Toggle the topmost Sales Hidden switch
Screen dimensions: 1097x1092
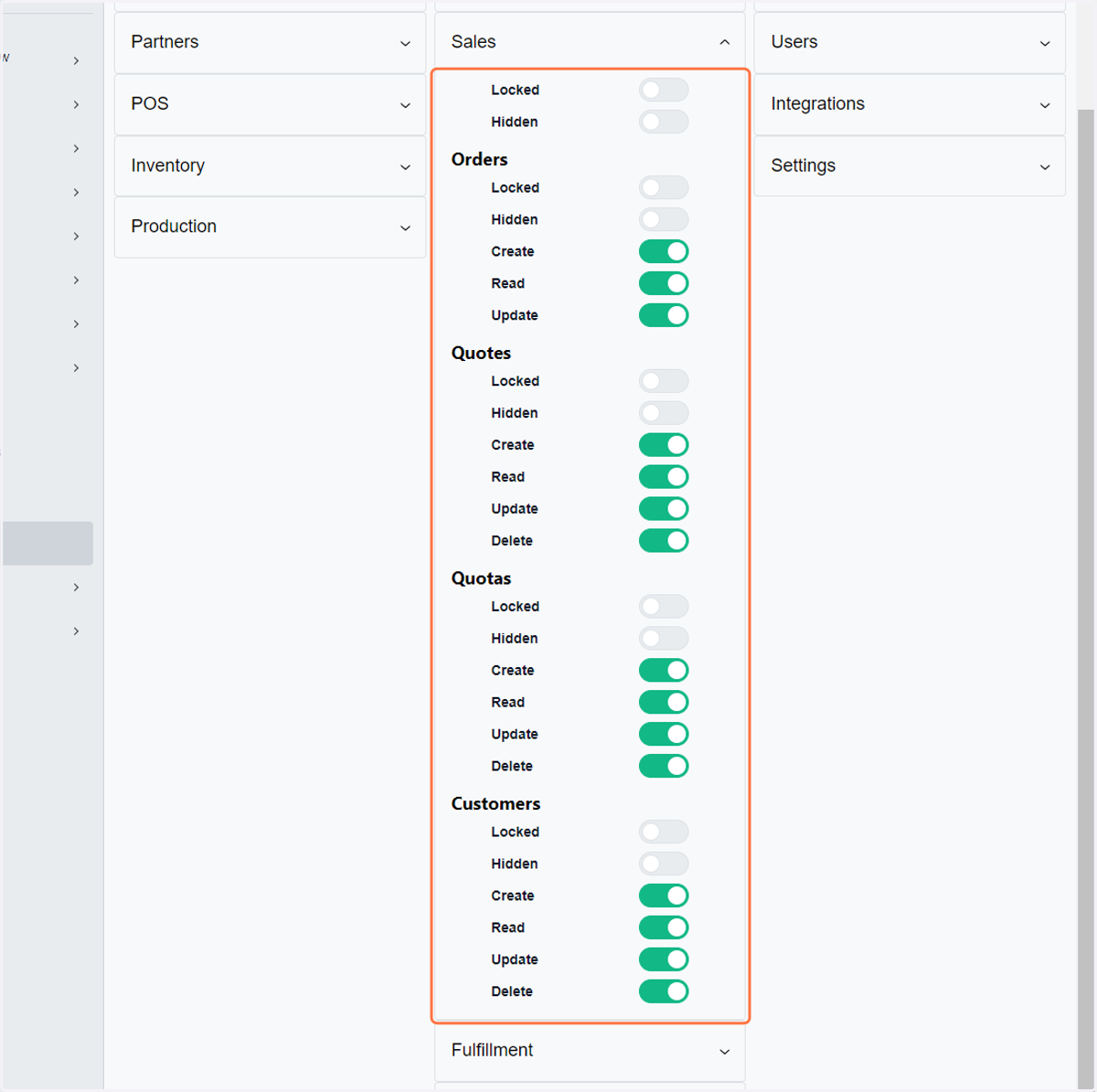click(664, 122)
